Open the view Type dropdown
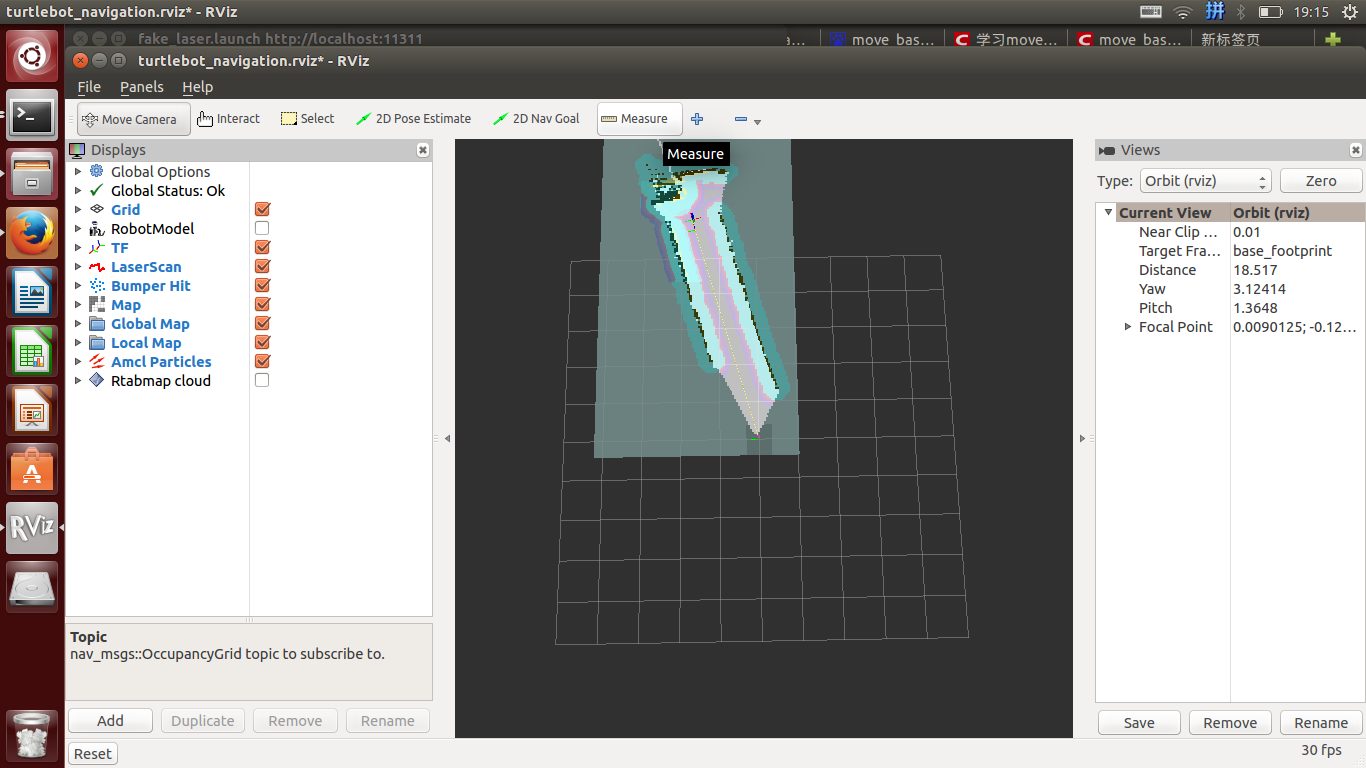Screen dimensions: 1366x768 (1205, 181)
